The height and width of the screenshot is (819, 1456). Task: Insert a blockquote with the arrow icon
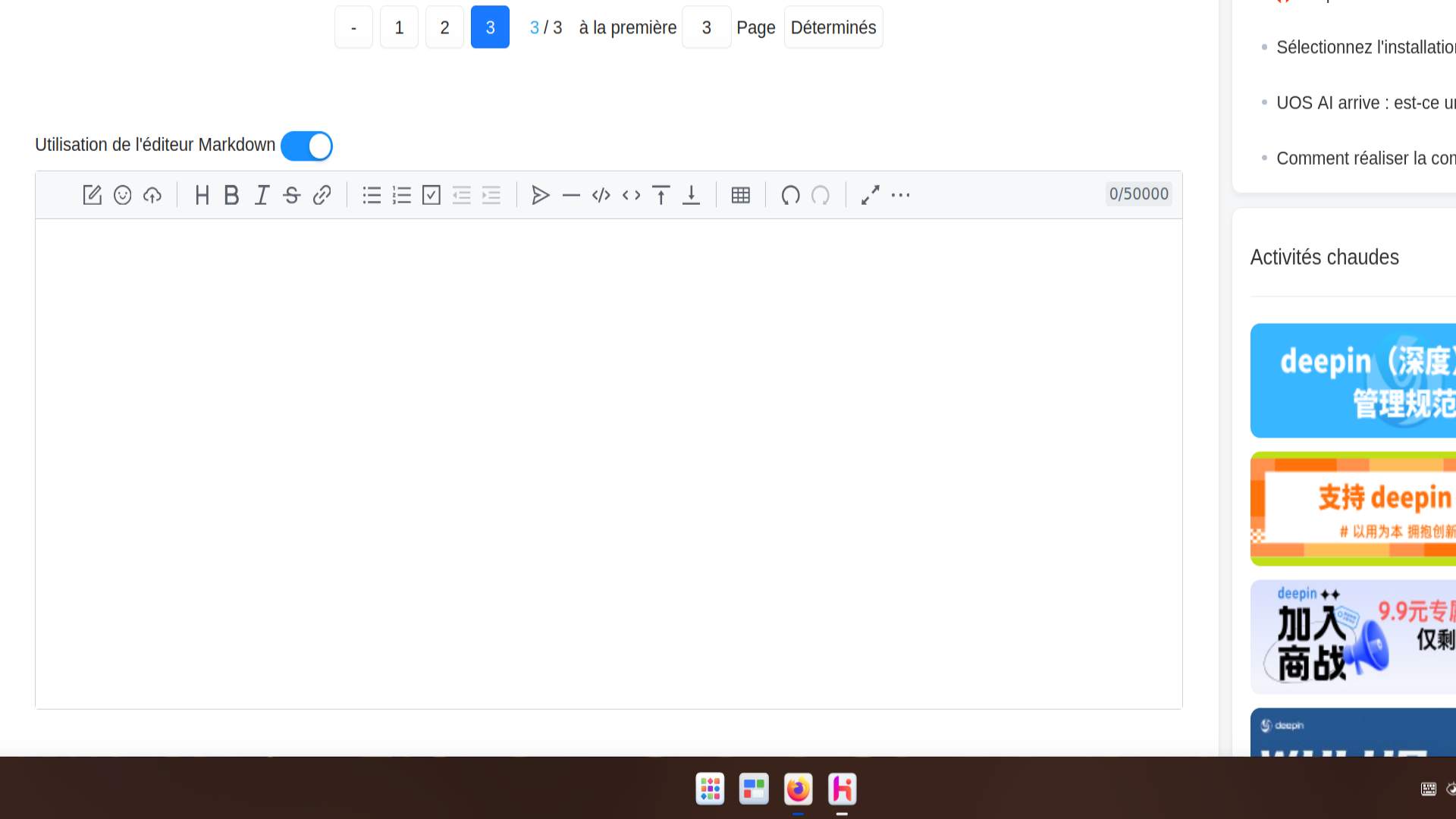(x=541, y=195)
